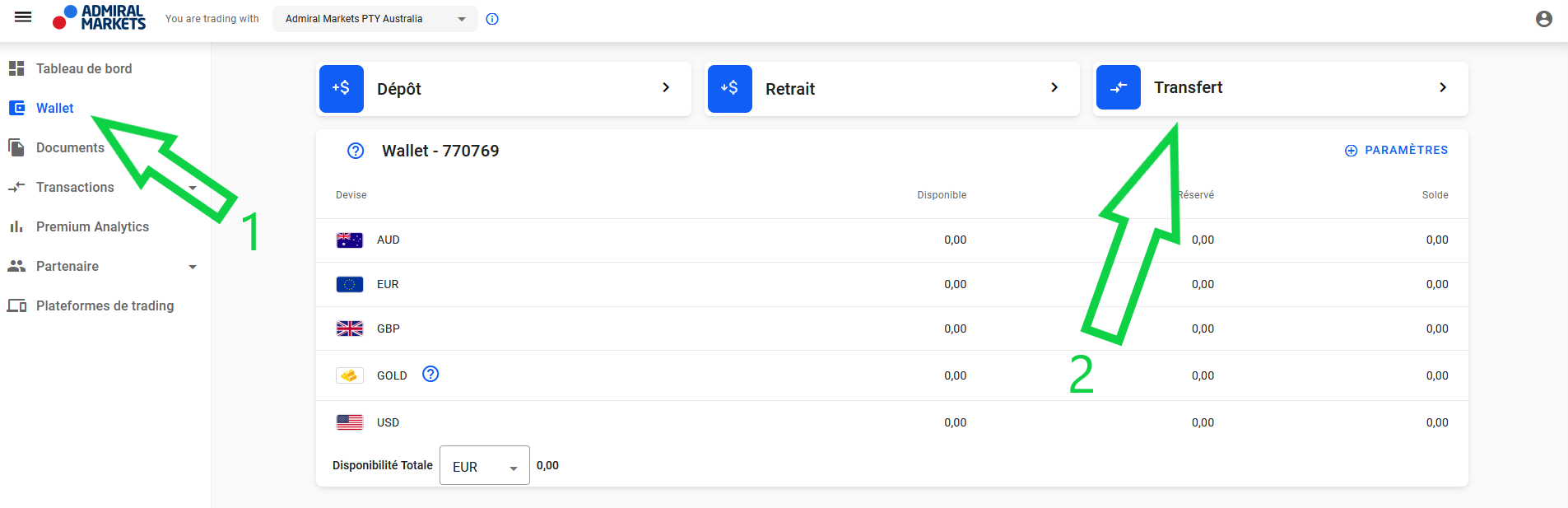Open Admiral Markets PTY Australia dropdown
The image size is (1568, 508).
tap(375, 19)
